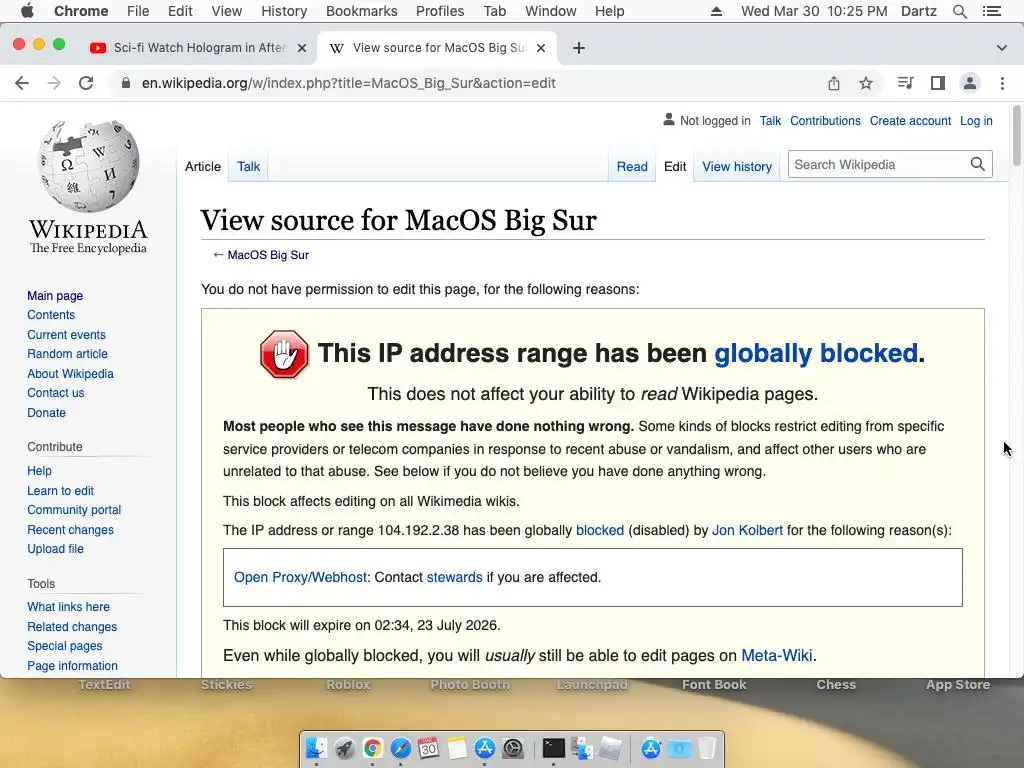The width and height of the screenshot is (1024, 768).
Task: Open System Preferences from the Dock
Action: pyautogui.click(x=513, y=748)
